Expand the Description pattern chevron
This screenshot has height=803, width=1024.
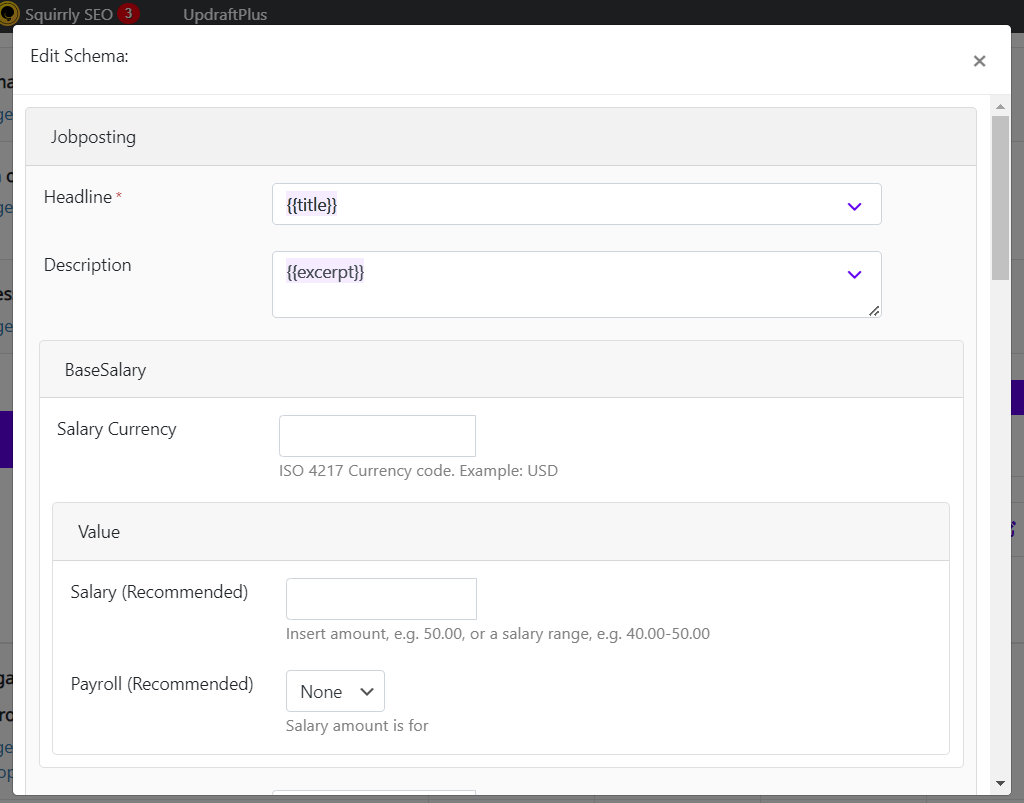pyautogui.click(x=854, y=274)
